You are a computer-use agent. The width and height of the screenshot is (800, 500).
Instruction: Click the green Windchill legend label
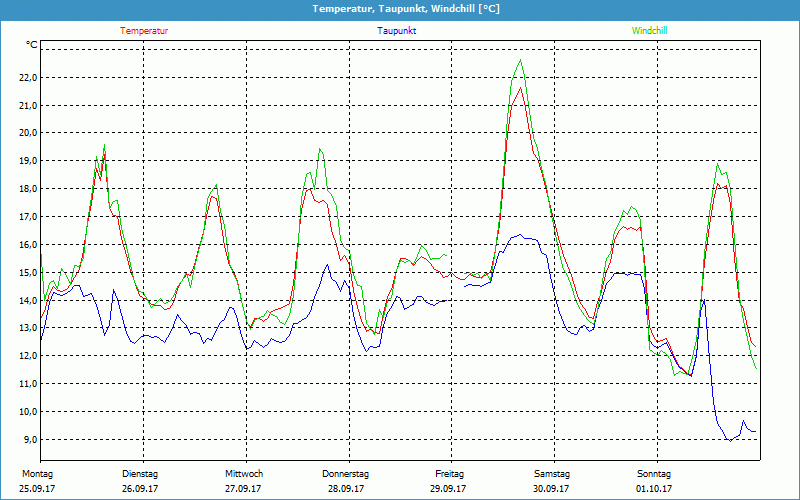click(x=649, y=31)
